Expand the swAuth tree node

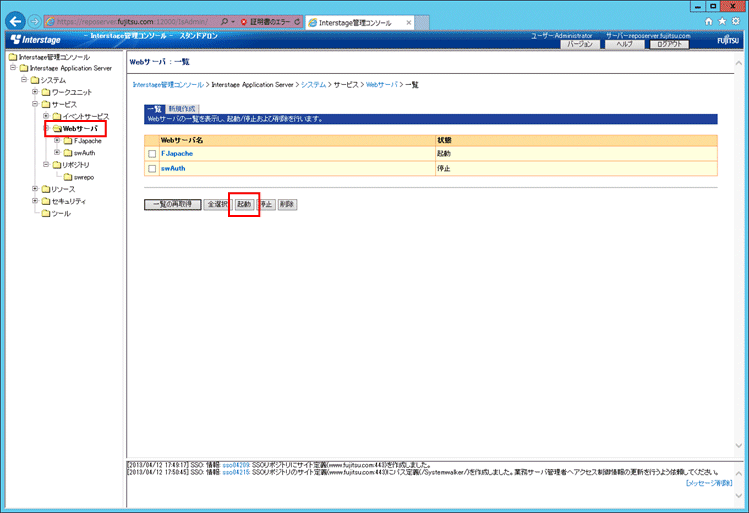coord(57,152)
